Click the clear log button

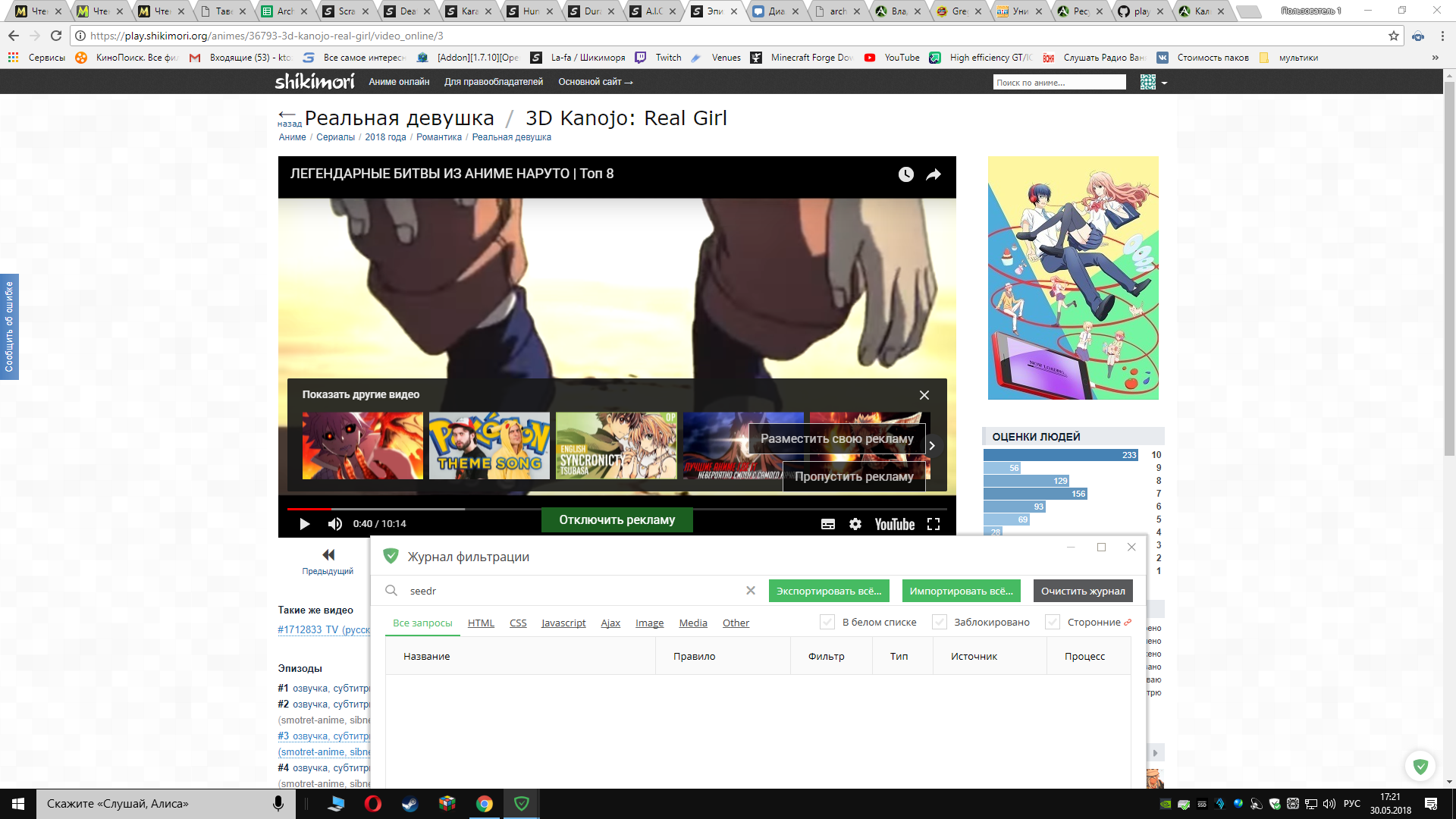[x=1083, y=591]
